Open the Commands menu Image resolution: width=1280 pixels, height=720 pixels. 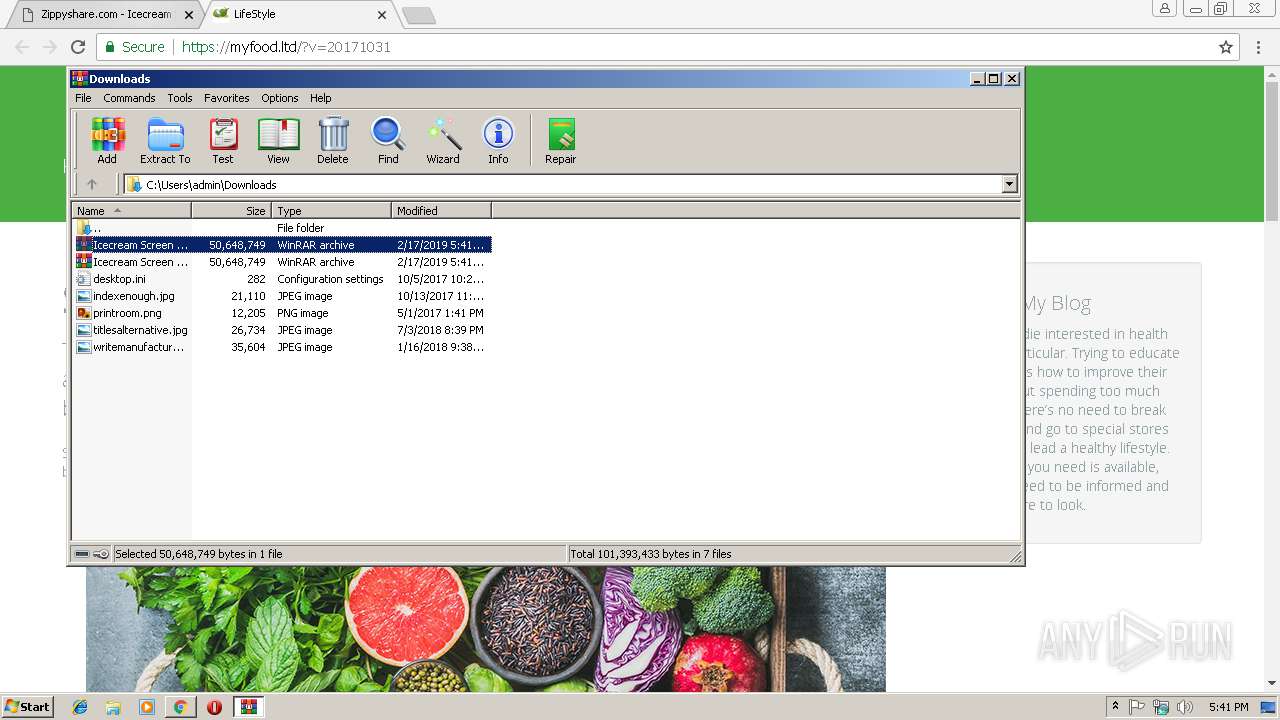(x=129, y=98)
